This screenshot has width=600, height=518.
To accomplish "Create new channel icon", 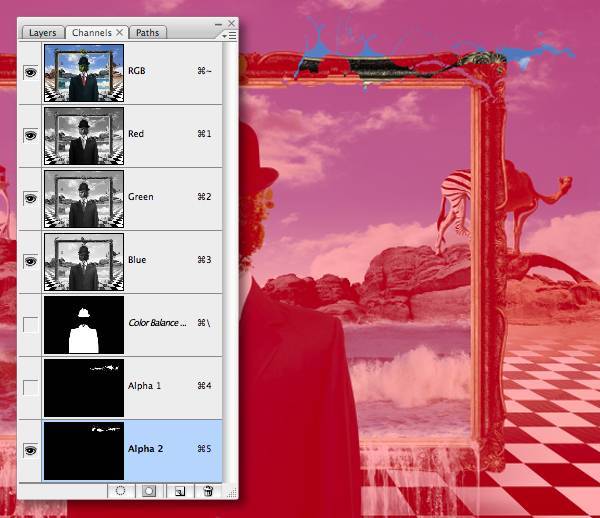I will pos(179,491).
